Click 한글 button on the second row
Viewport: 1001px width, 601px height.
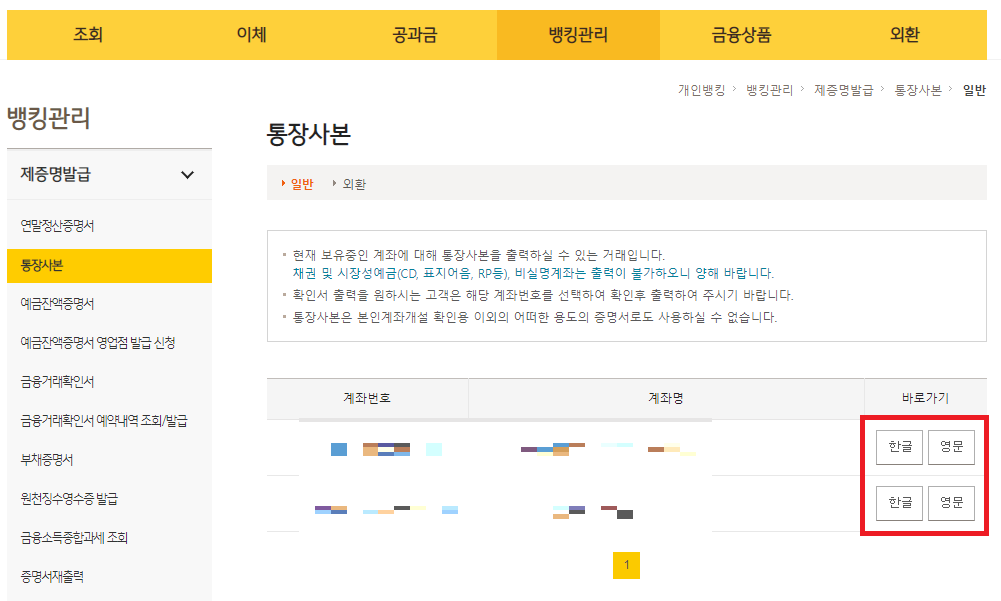tap(898, 503)
